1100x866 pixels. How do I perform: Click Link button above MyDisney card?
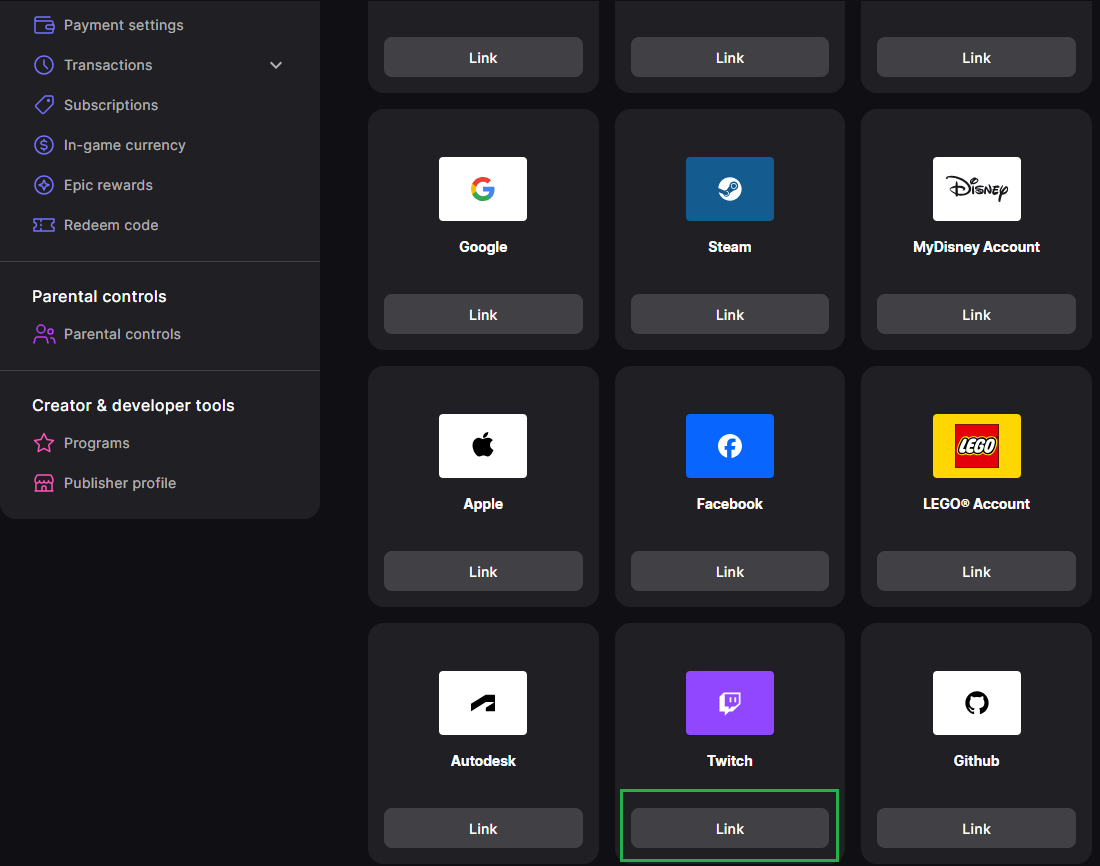click(x=977, y=58)
